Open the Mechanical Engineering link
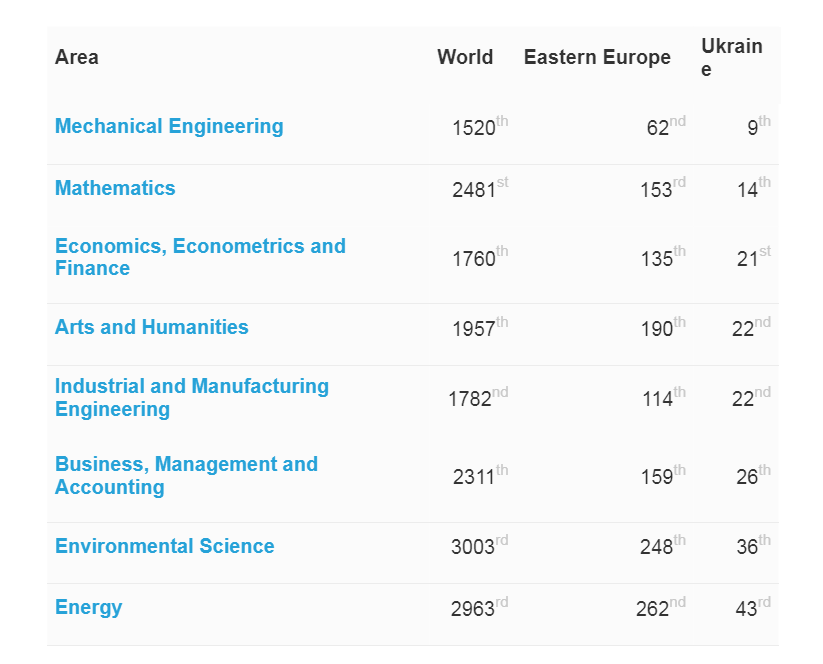This screenshot has width=823, height=664. tap(169, 127)
